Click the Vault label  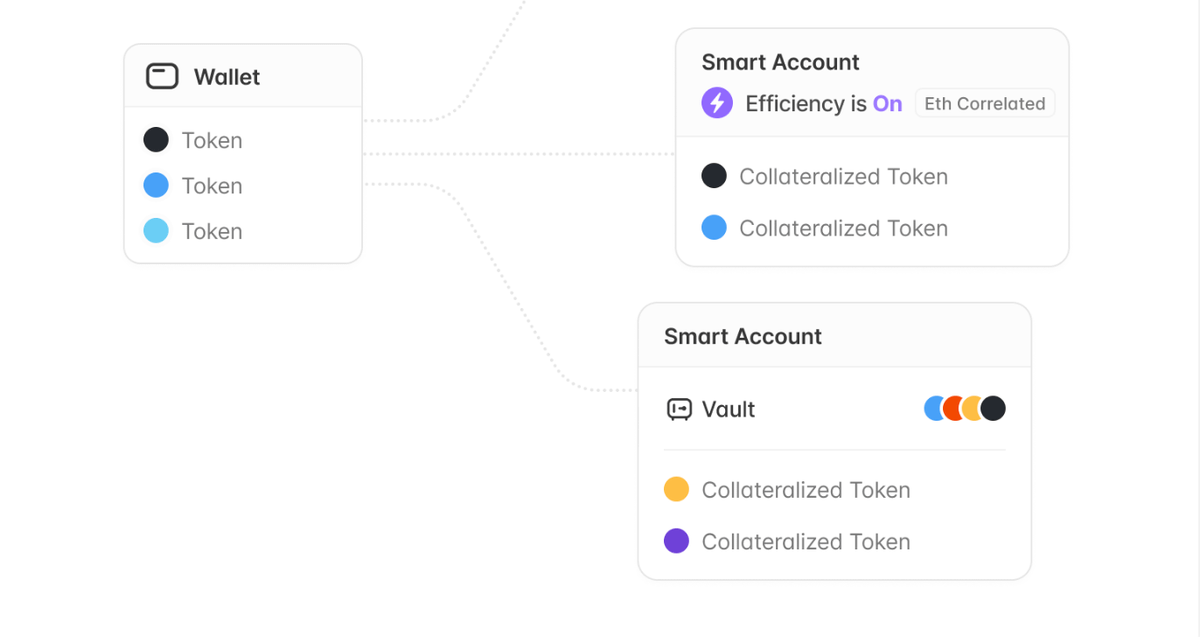click(x=728, y=409)
